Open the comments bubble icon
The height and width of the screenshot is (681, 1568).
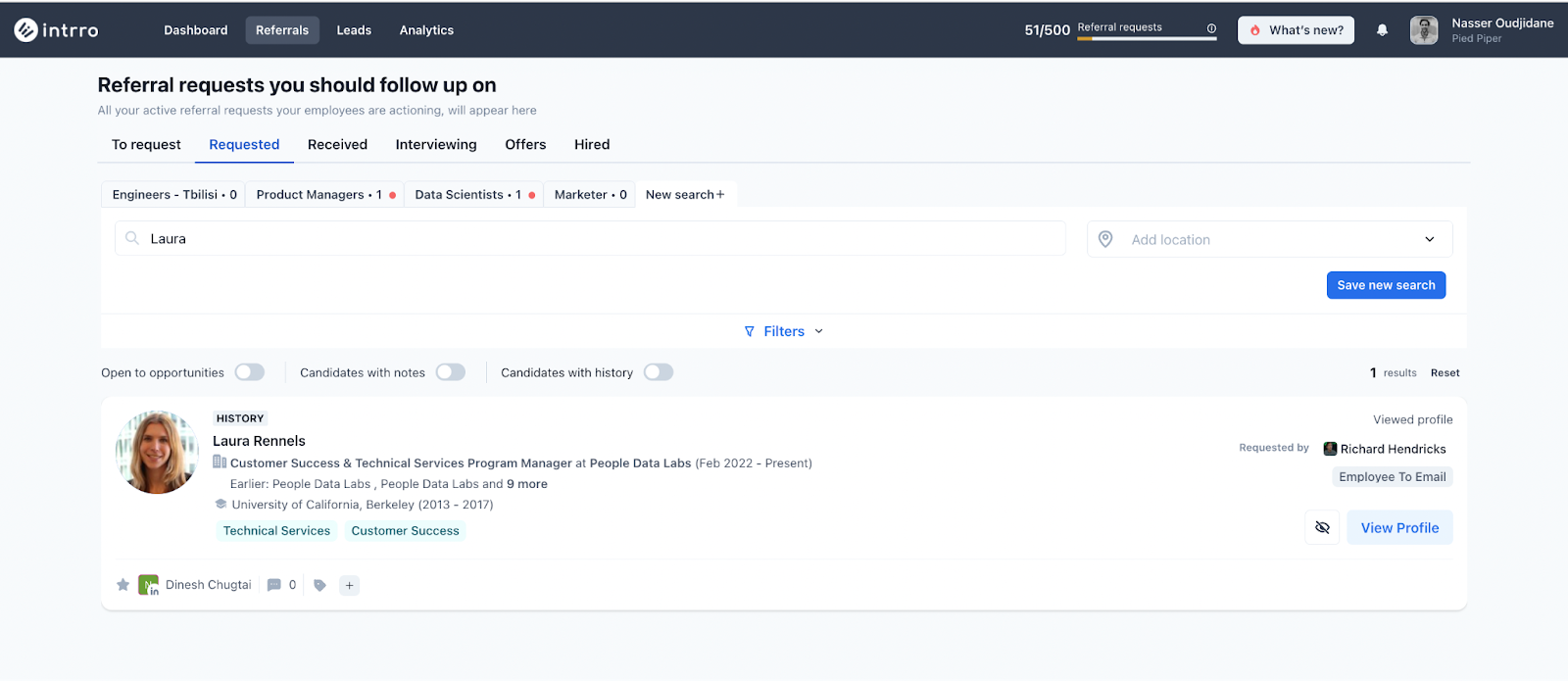(274, 585)
